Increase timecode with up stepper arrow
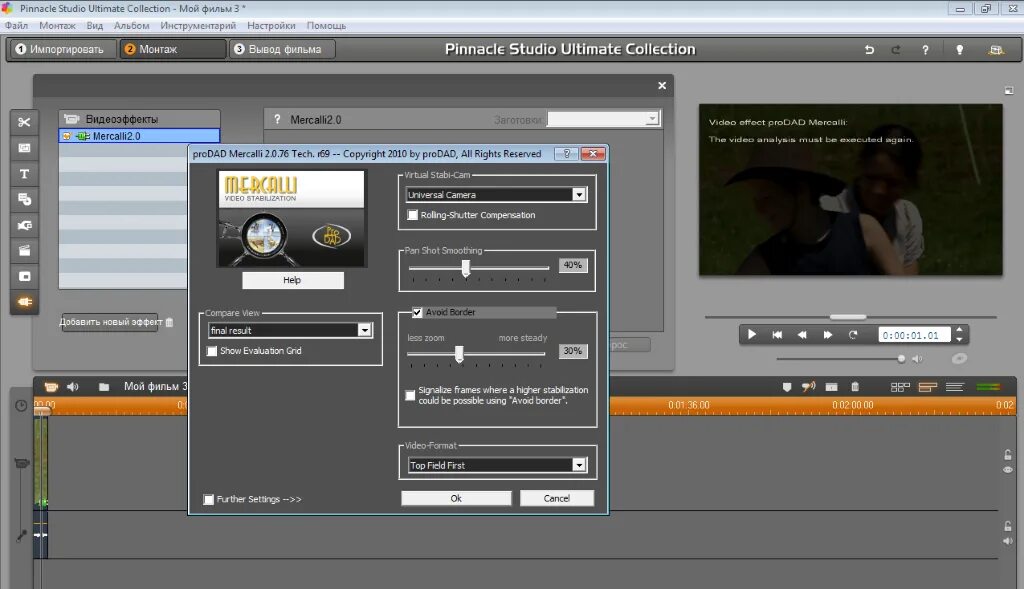This screenshot has height=589, width=1024. click(x=959, y=330)
